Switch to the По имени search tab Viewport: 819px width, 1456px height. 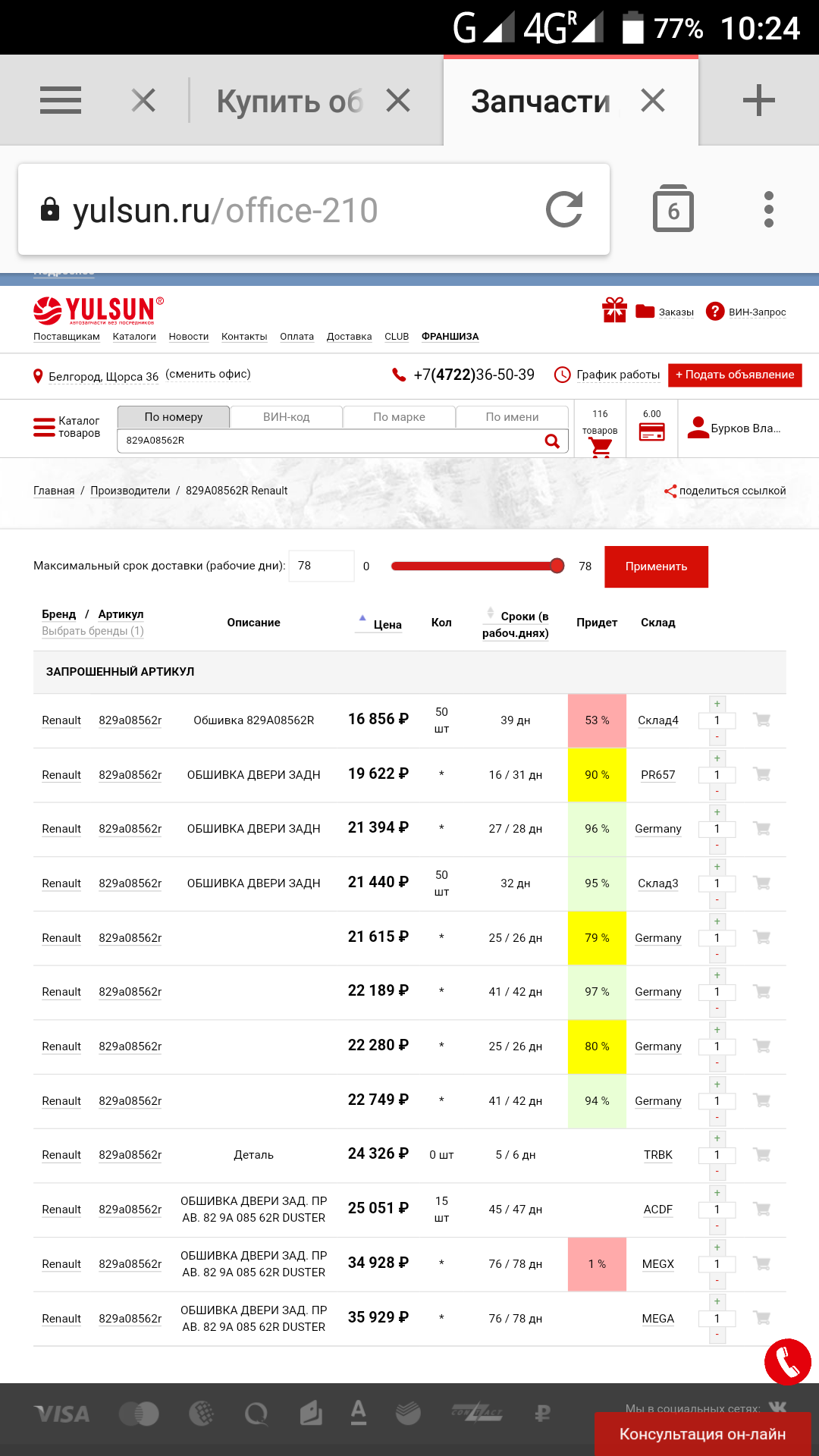click(513, 417)
